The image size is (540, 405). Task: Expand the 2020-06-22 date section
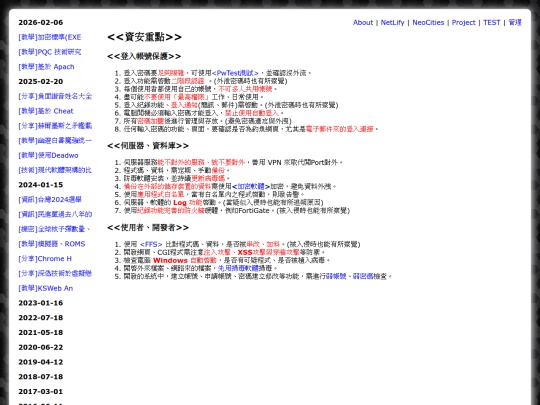click(x=41, y=347)
